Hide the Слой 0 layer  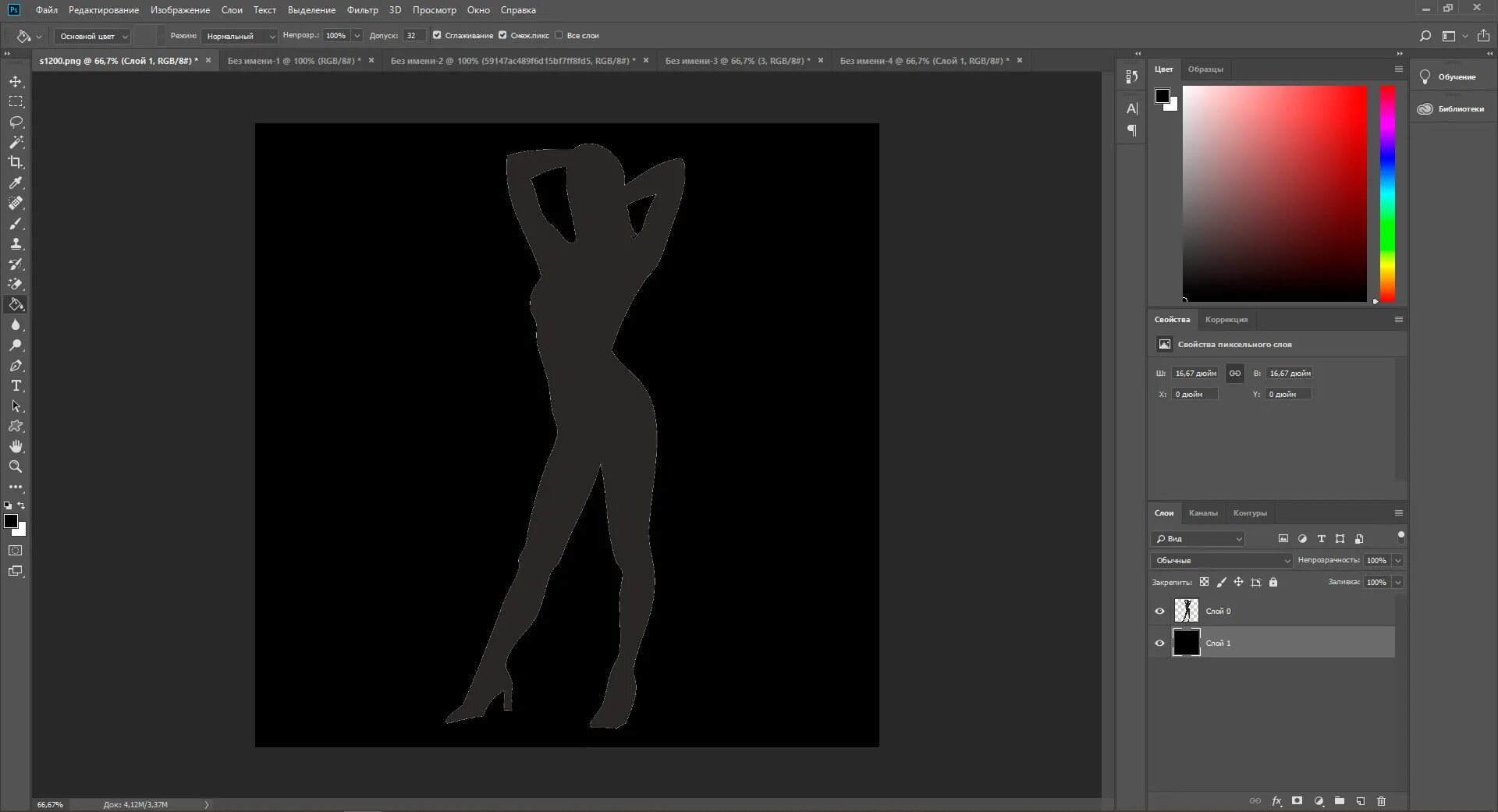click(1159, 611)
